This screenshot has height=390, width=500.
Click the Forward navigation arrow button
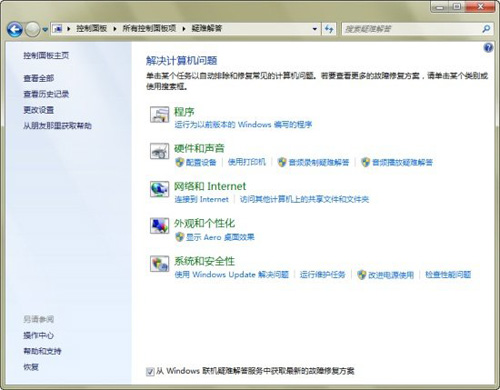coord(33,29)
